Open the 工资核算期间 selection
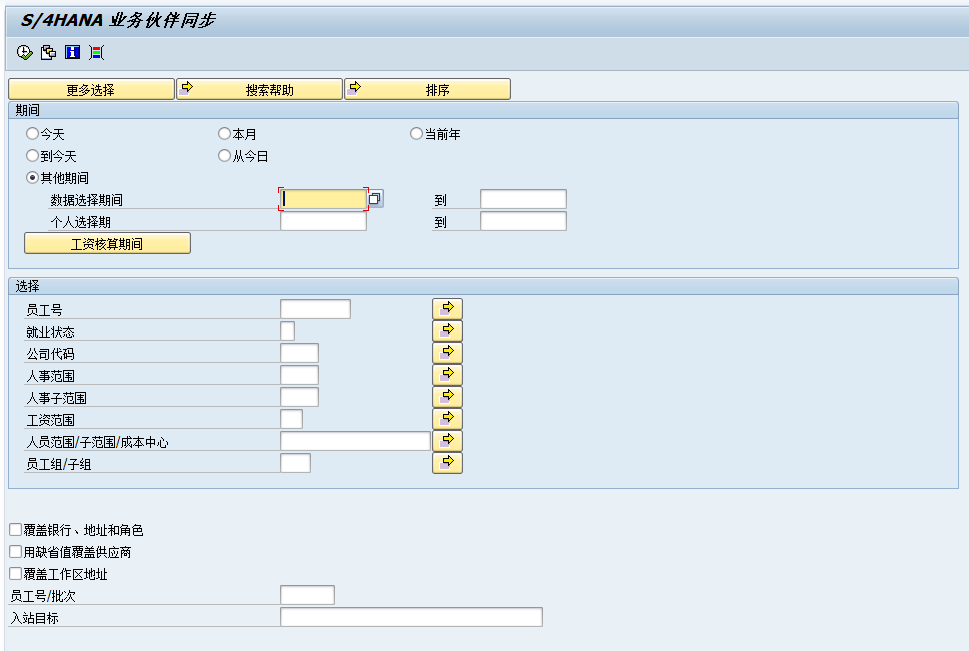The height and width of the screenshot is (651, 969). pos(107,243)
